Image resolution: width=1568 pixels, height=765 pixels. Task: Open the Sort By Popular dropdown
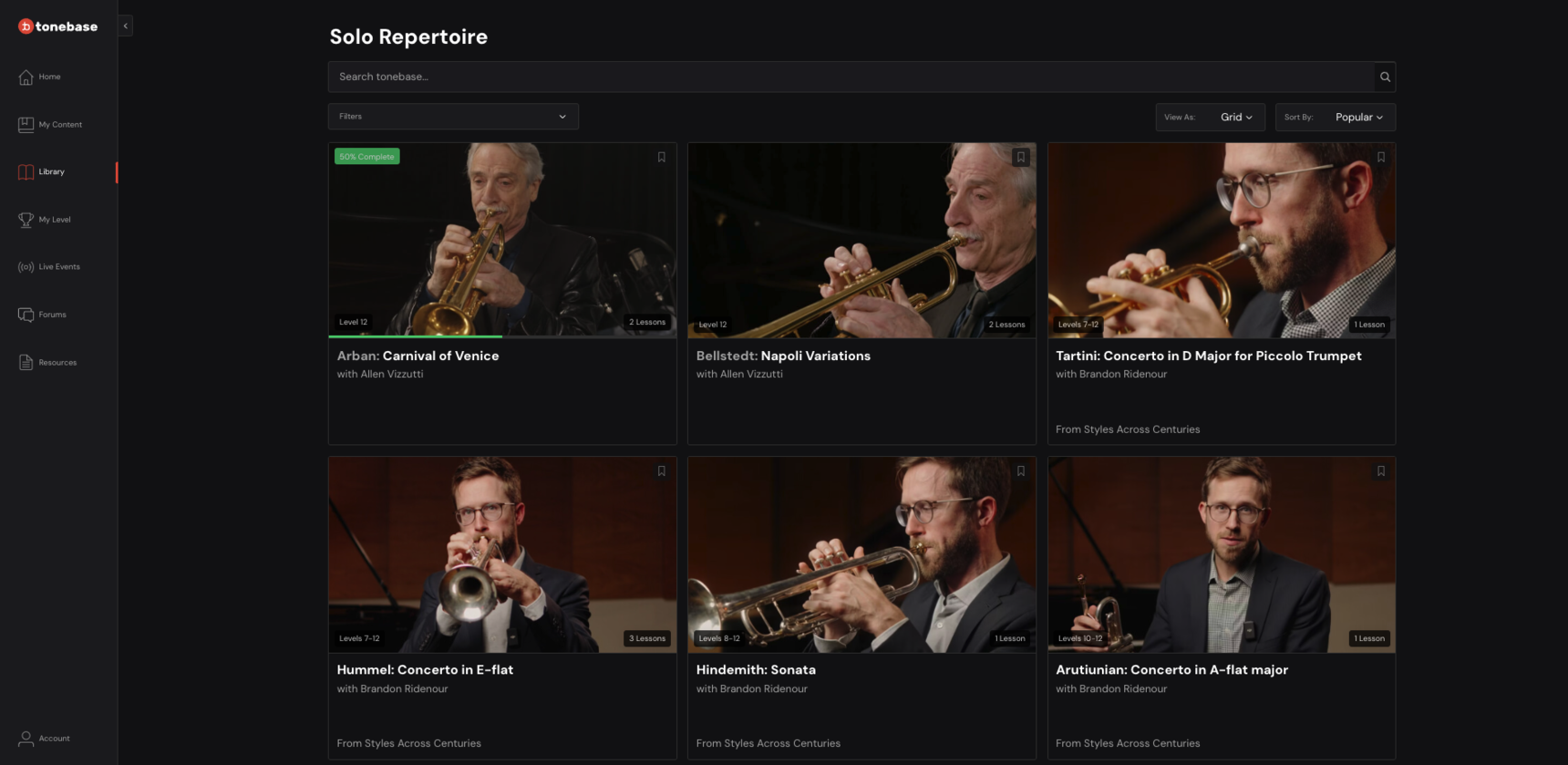[x=1335, y=117]
